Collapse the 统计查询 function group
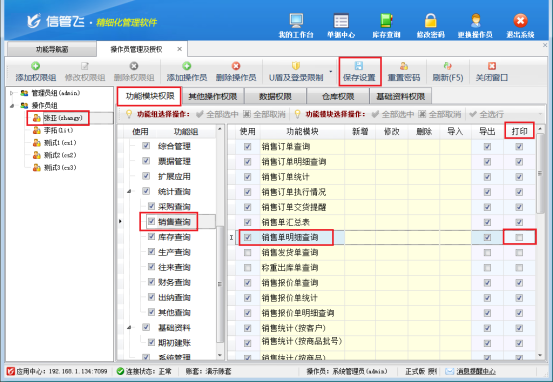The image size is (553, 382). [x=129, y=192]
